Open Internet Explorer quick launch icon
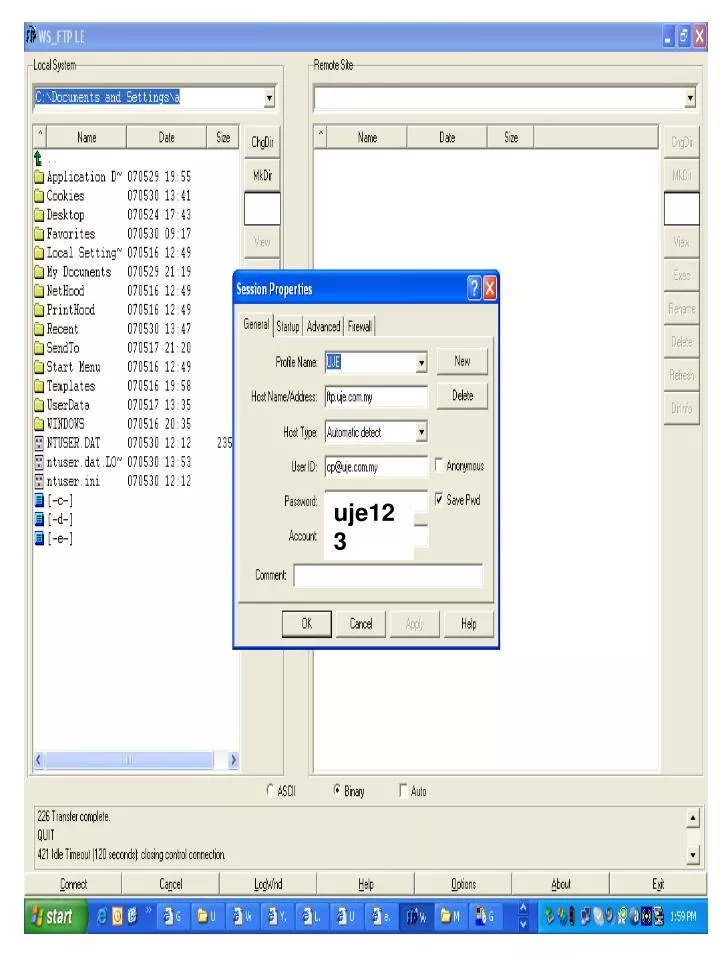Viewport: 720px width, 960px height. coord(102,916)
